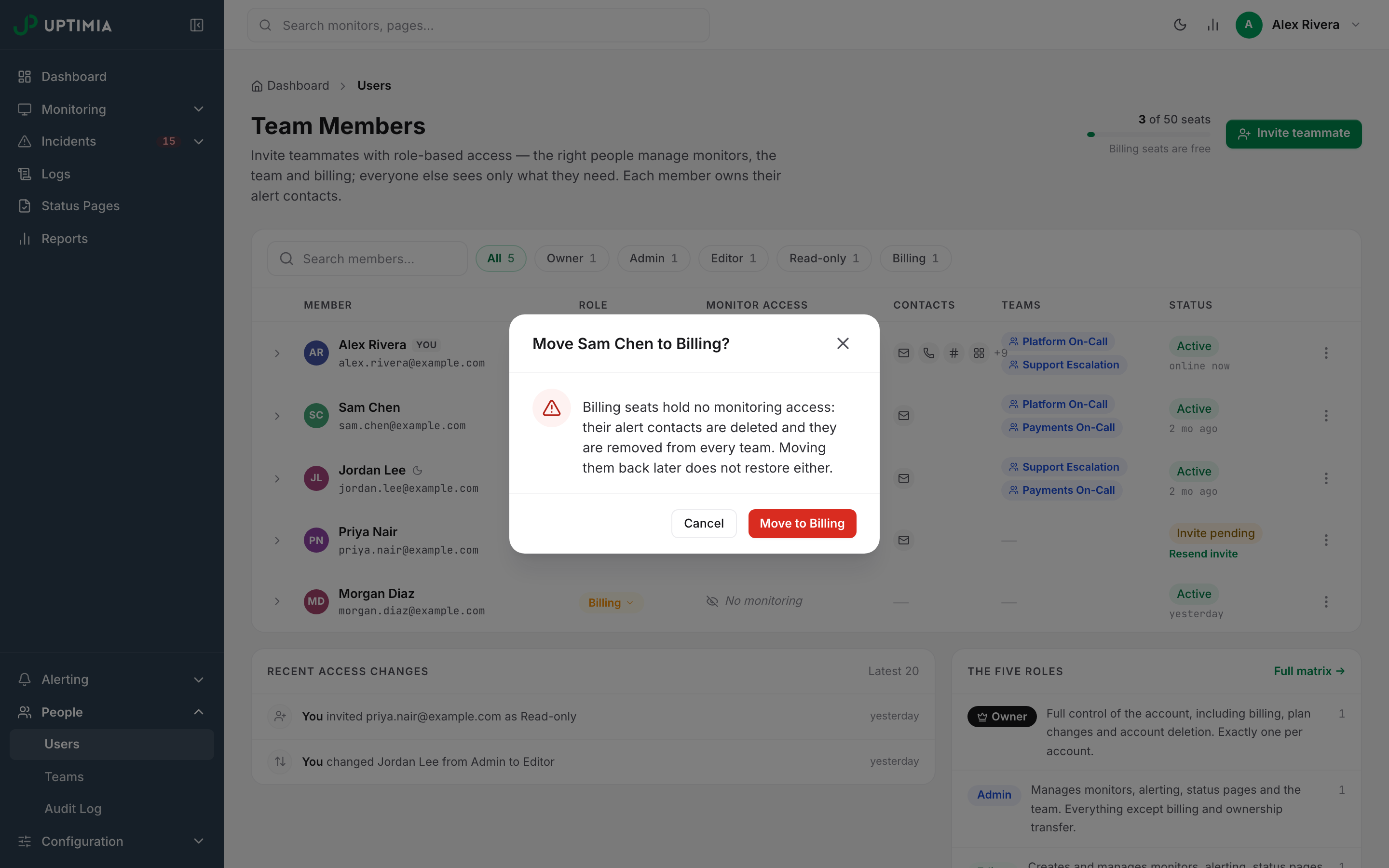
Task: Open Morgan Diaz Billing role dropdown
Action: coord(610,602)
